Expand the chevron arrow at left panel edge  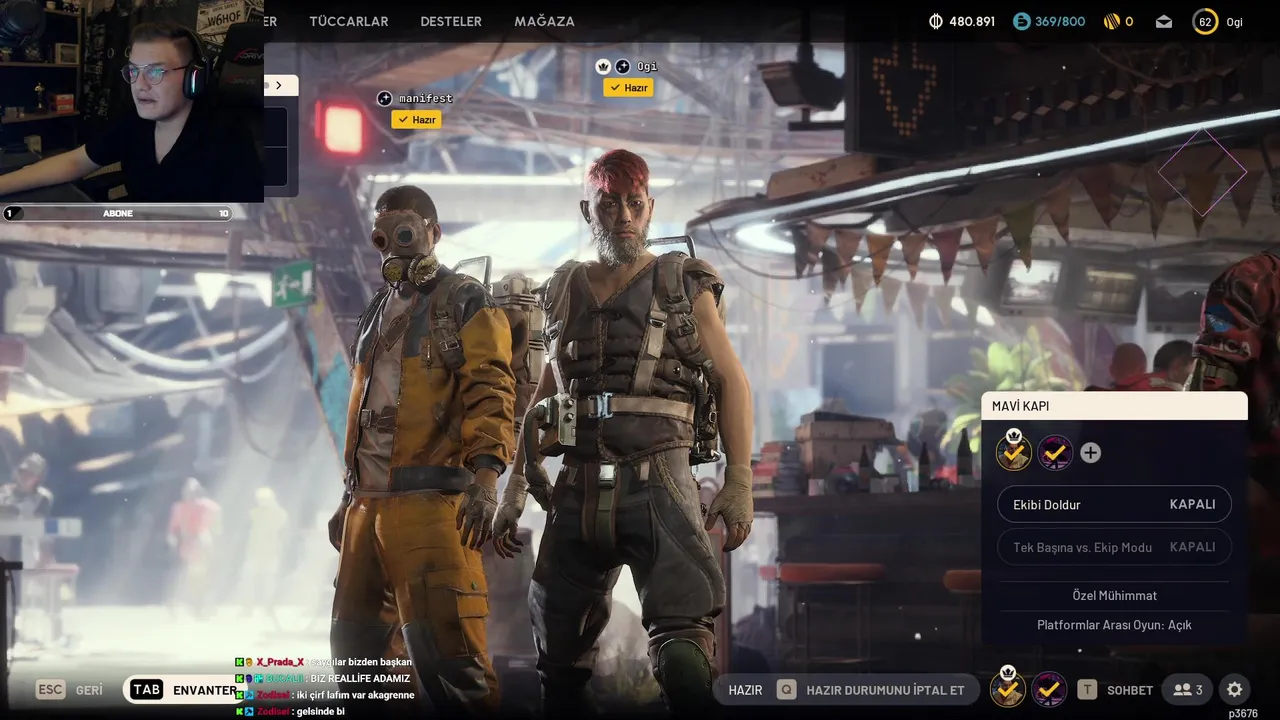point(279,86)
